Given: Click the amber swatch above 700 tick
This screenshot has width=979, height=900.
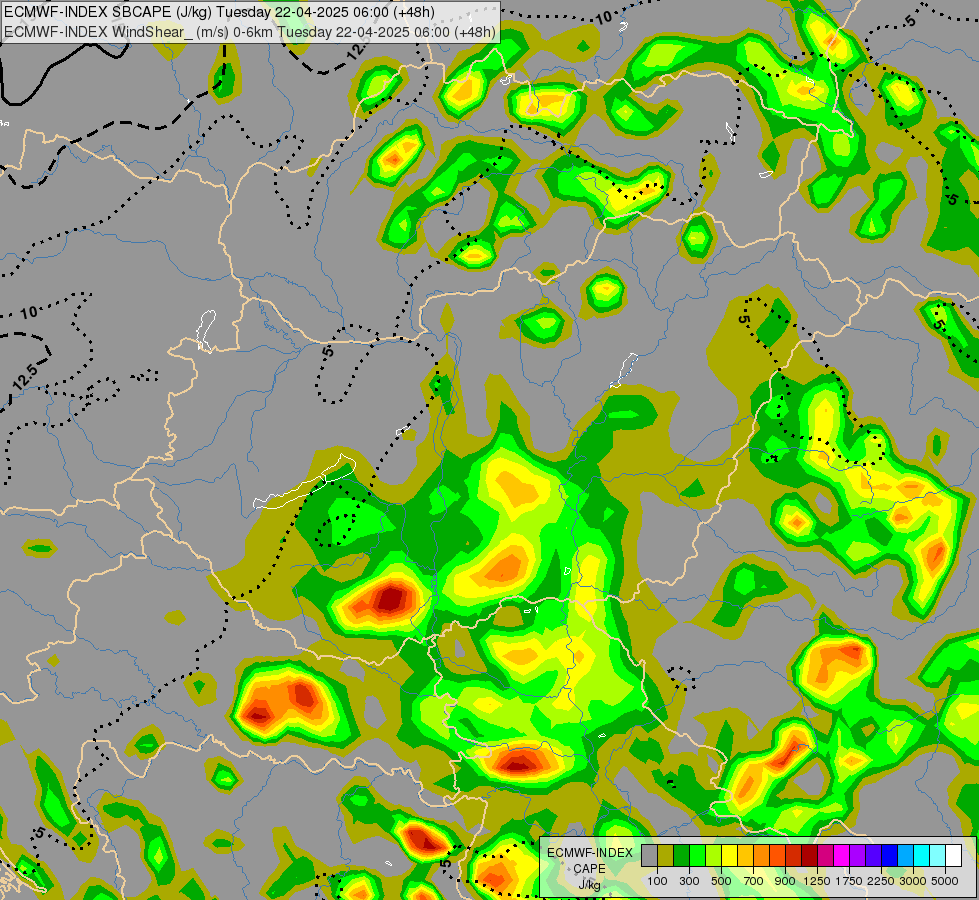Looking at the screenshot, I should (x=745, y=856).
